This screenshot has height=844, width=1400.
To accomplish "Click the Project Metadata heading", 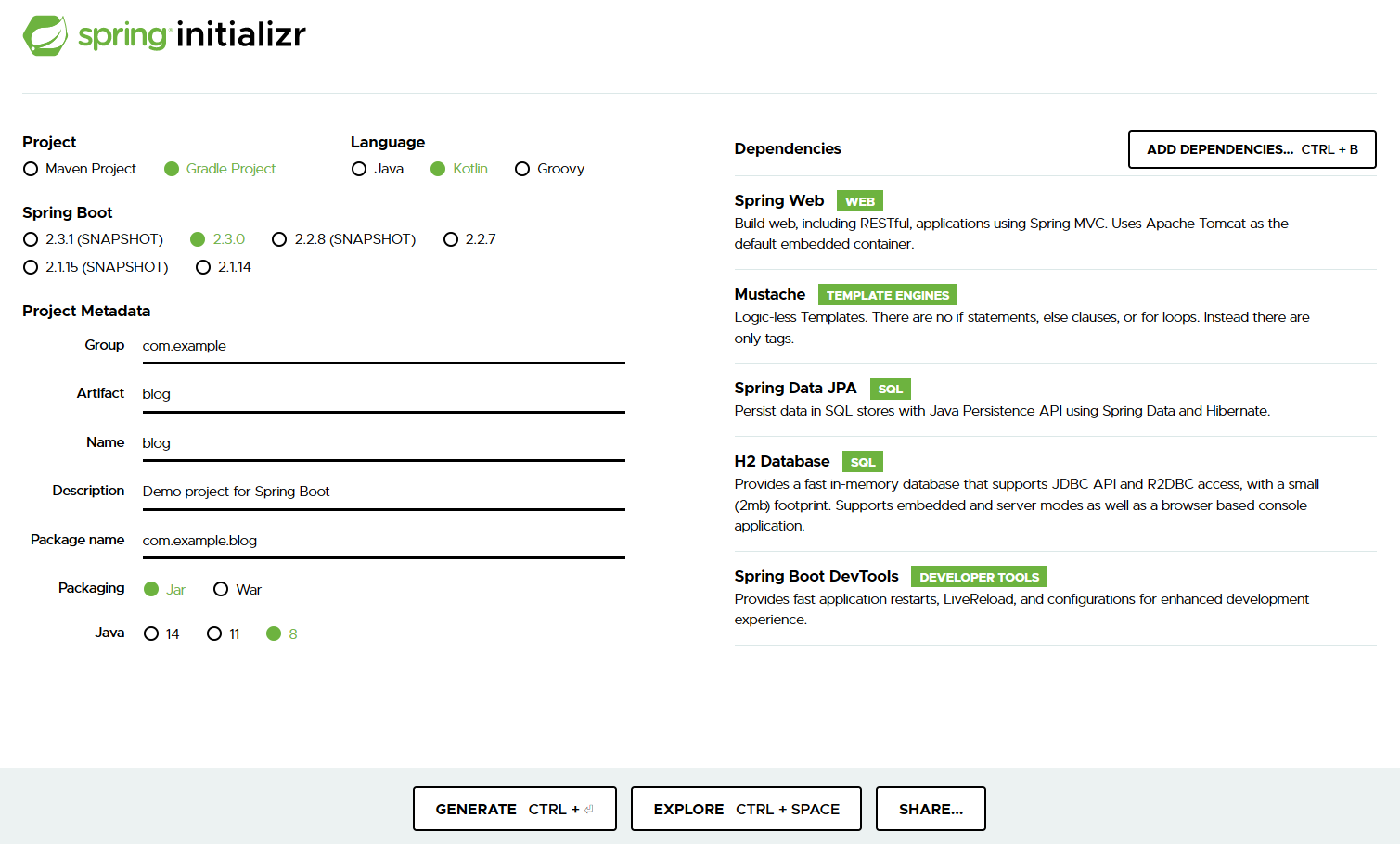I will coord(86,311).
